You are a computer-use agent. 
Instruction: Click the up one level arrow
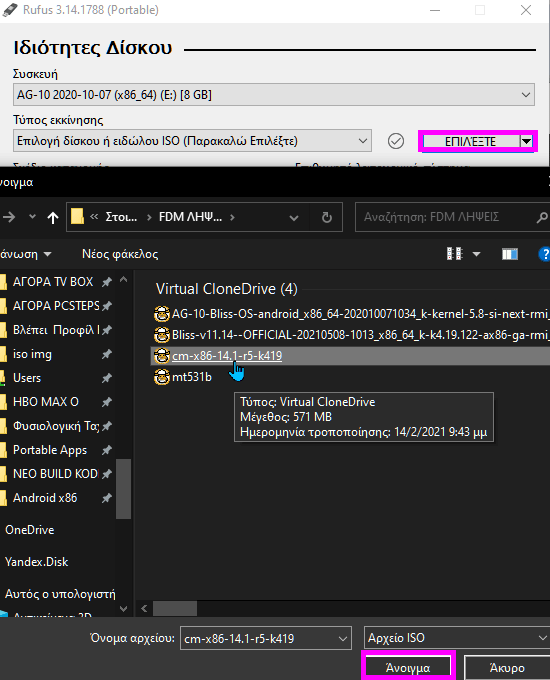pos(53,217)
